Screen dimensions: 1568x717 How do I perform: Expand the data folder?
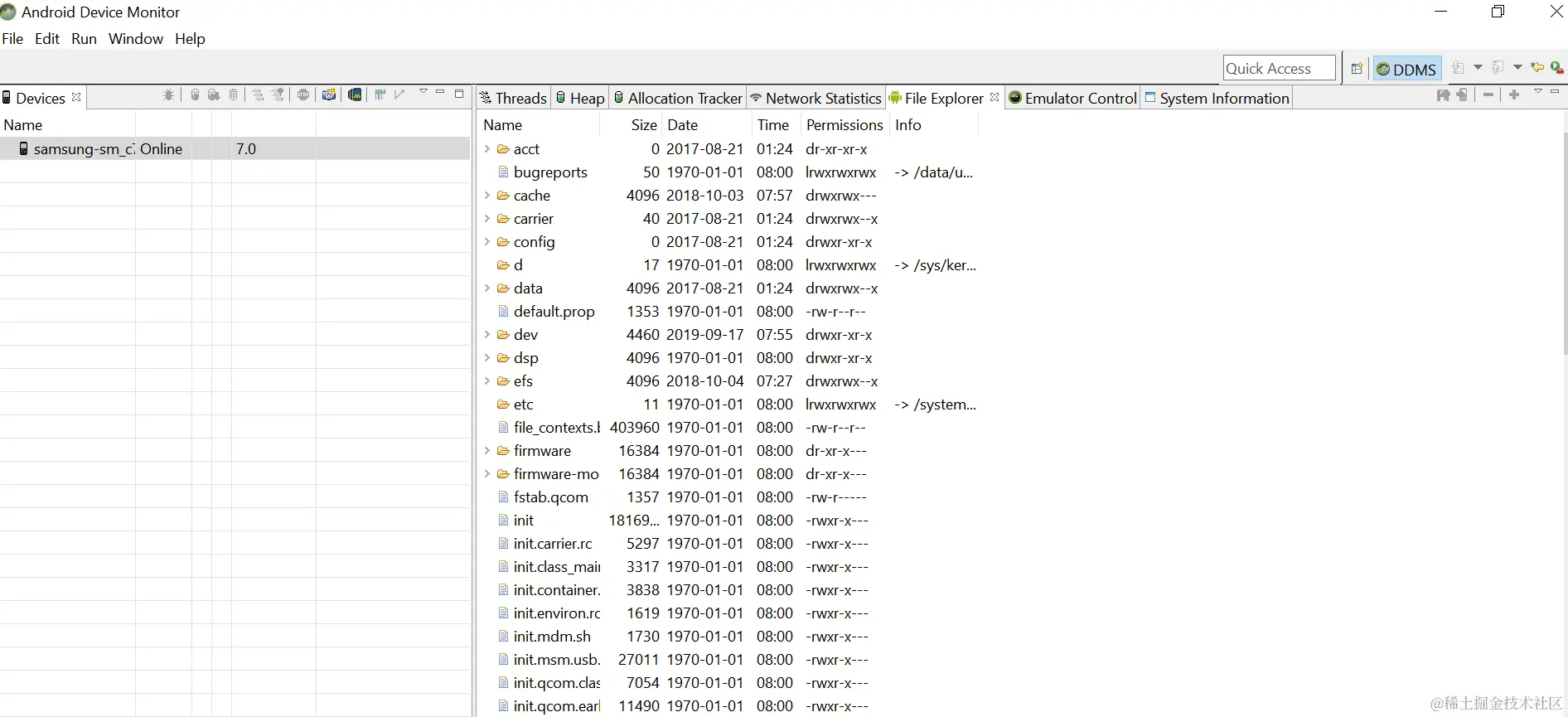[487, 288]
